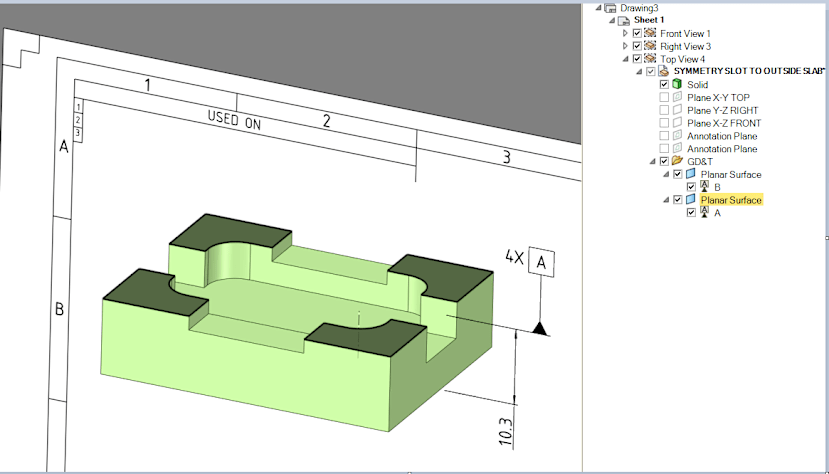829x474 pixels.
Task: Click the icon of Annotation Plane below Plane X-Z FRONT
Action: [x=677, y=136]
